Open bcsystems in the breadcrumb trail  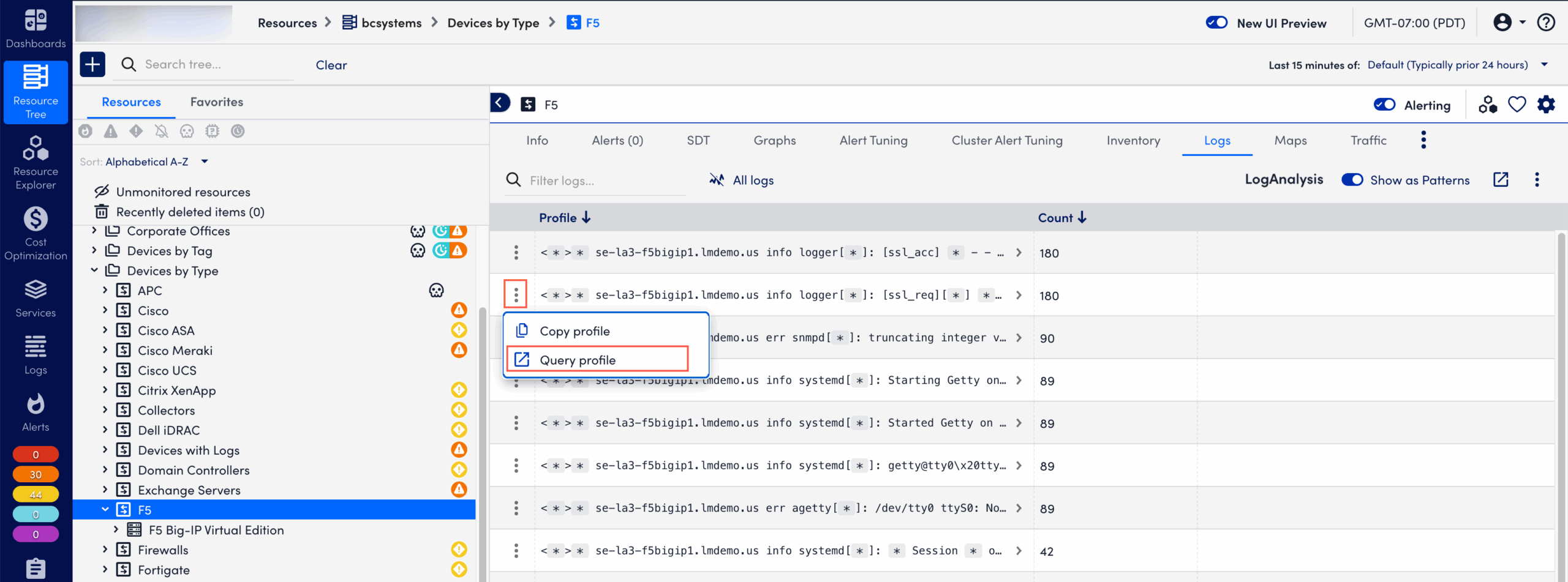(x=392, y=22)
